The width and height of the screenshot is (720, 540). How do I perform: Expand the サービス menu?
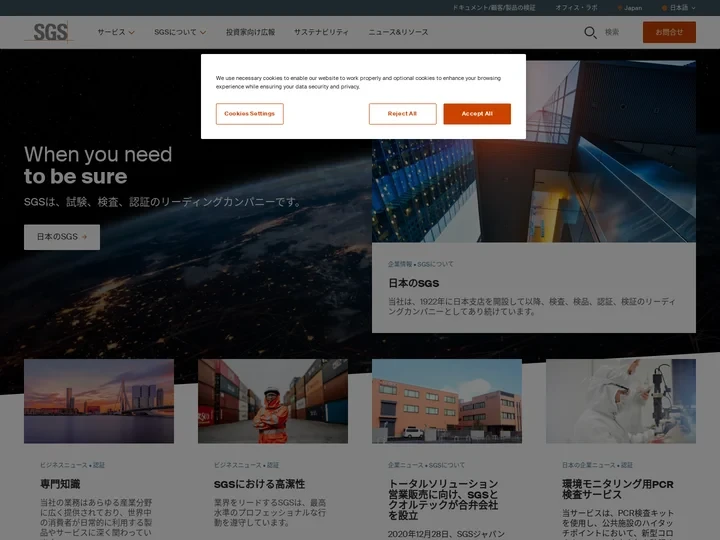pos(116,32)
